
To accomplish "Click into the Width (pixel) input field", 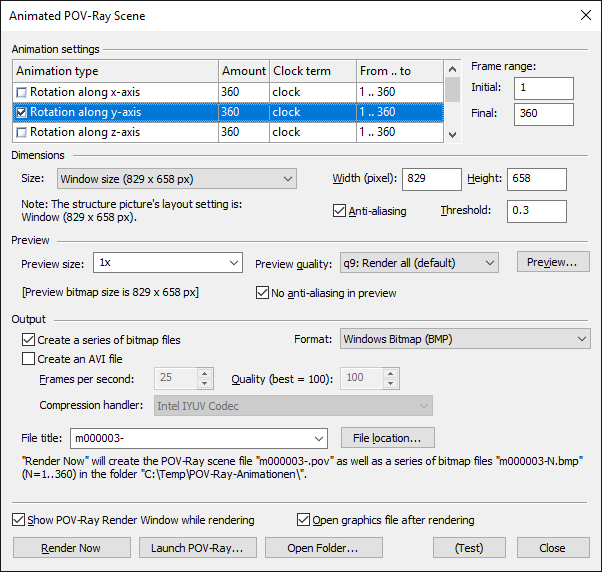I will 429,179.
